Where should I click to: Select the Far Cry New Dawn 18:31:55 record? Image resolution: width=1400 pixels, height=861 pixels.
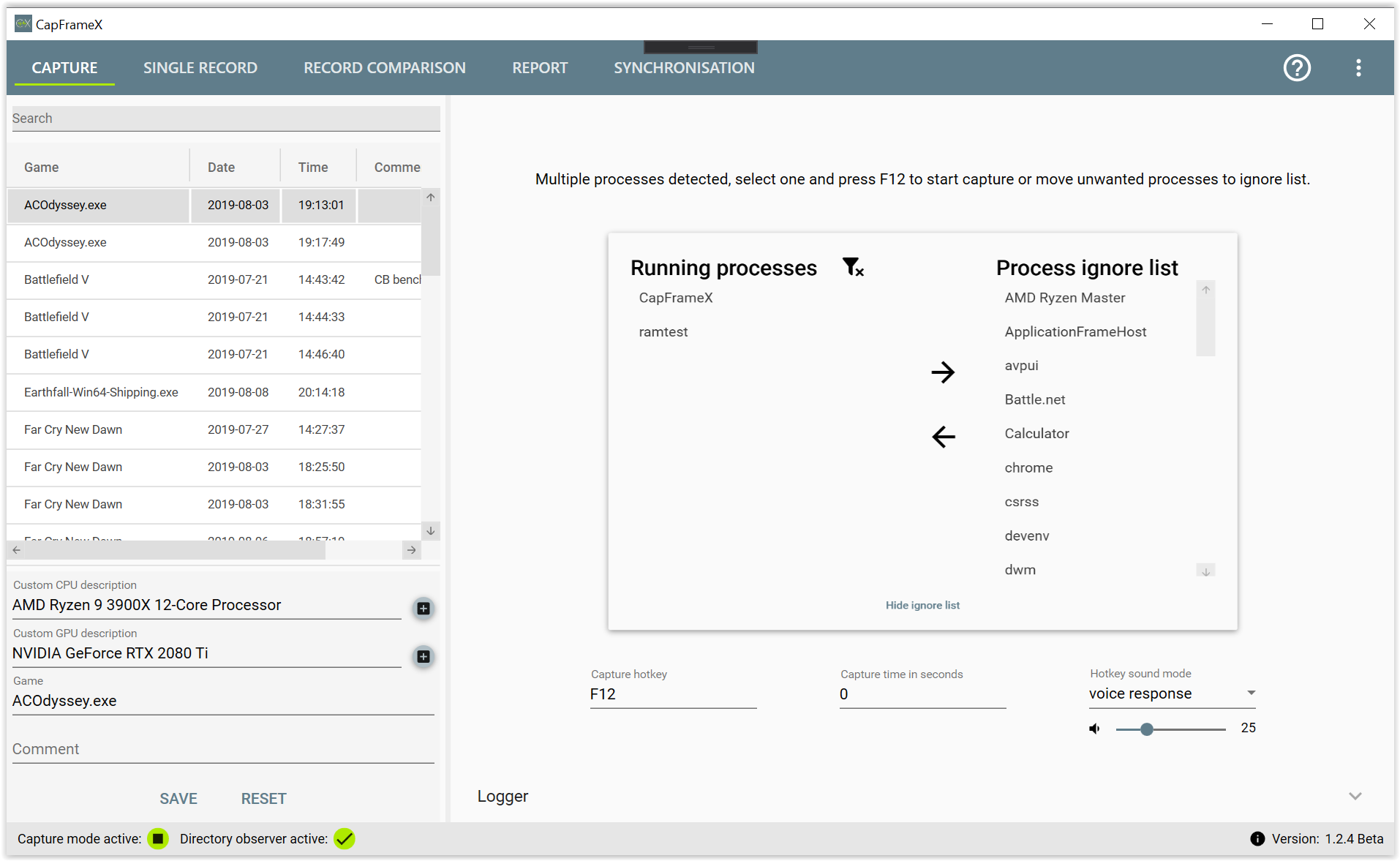tap(214, 505)
